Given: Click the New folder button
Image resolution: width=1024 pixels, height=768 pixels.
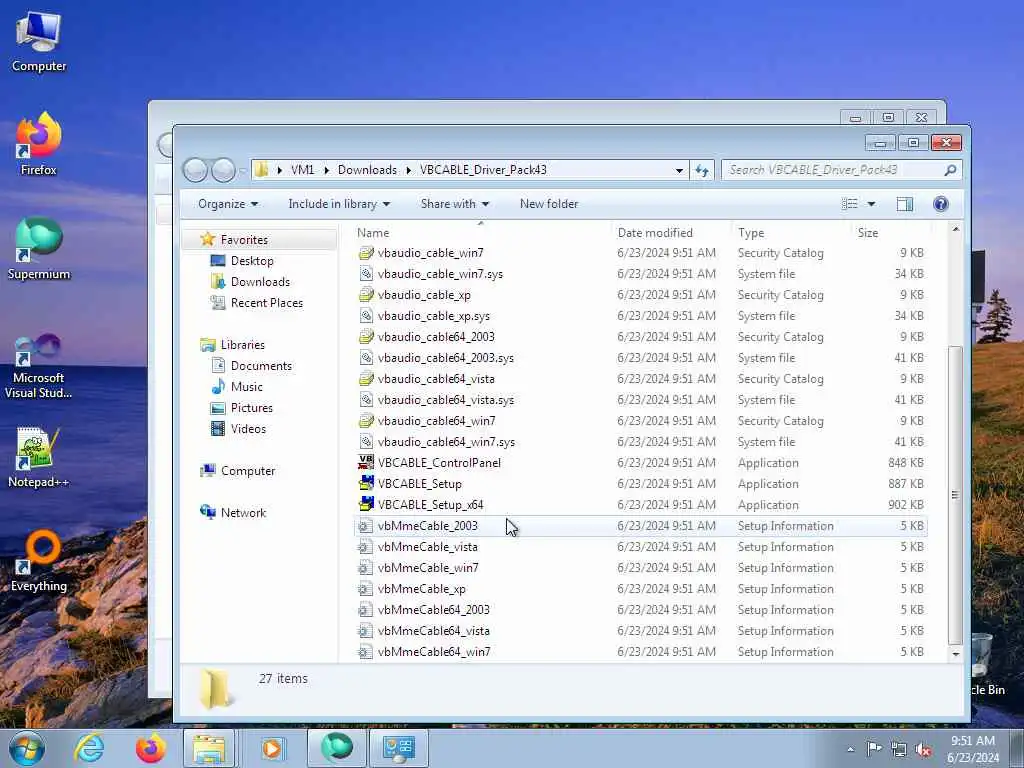Looking at the screenshot, I should point(549,204).
